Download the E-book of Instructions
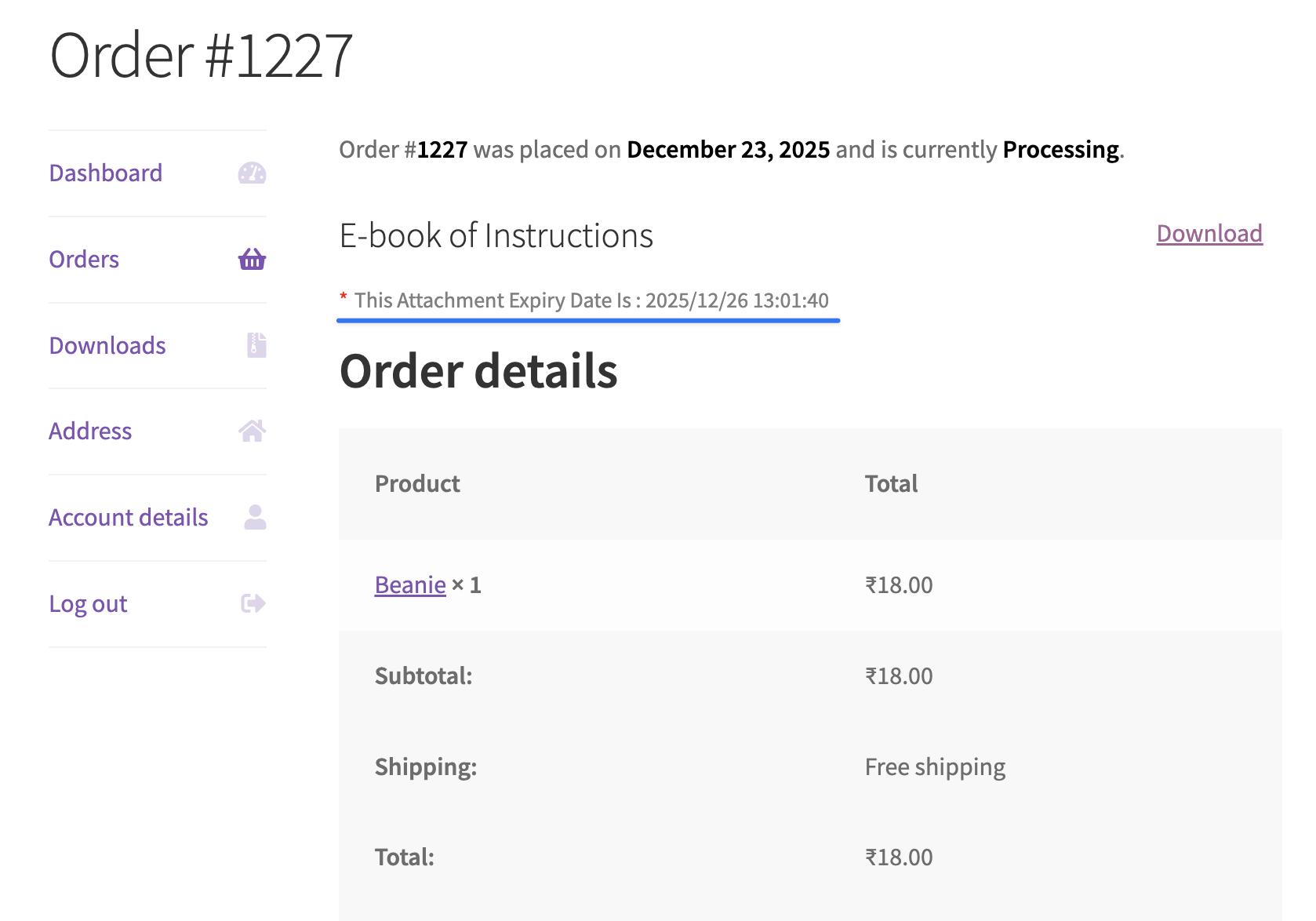The image size is (1316, 921). click(x=1209, y=234)
